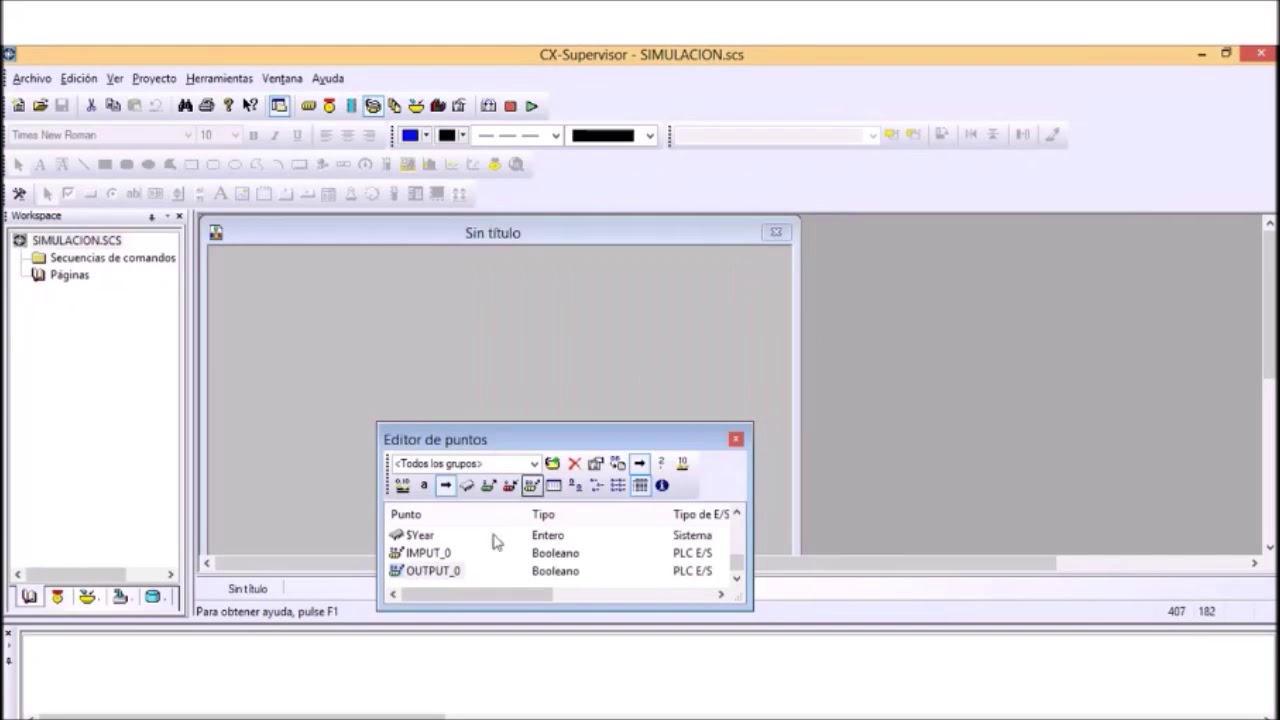Select the IMPUT_0 point row
Viewport: 1280px width, 720px height.
tap(559, 553)
